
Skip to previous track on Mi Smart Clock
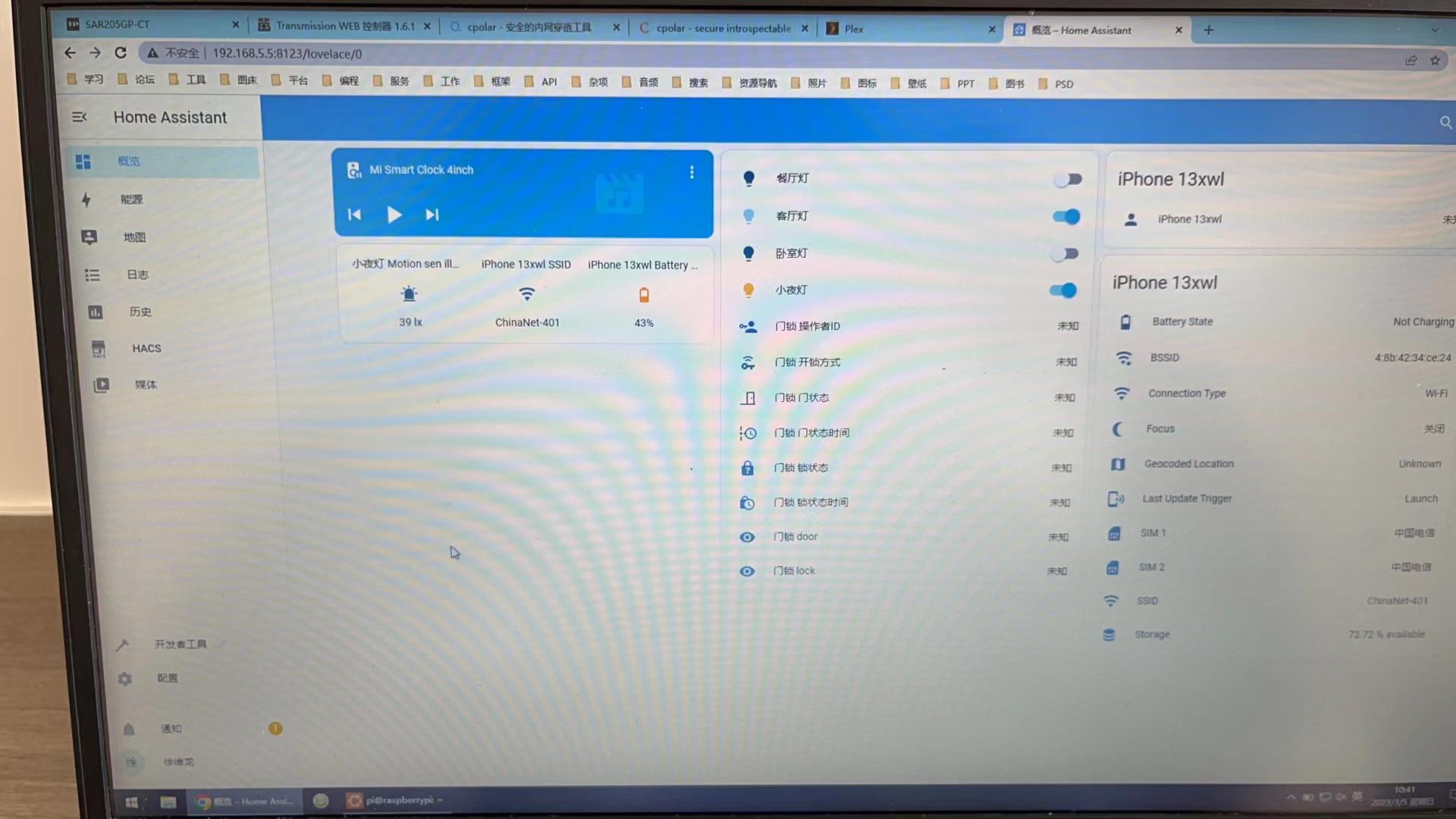(354, 215)
